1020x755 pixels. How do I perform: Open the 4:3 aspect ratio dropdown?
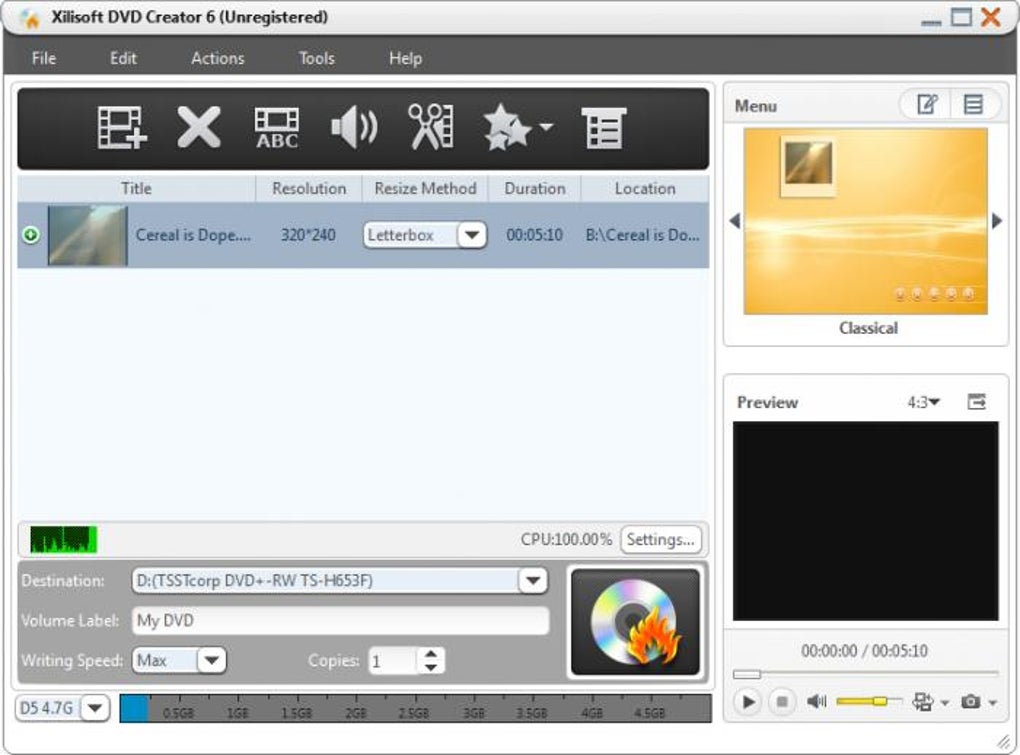[924, 403]
